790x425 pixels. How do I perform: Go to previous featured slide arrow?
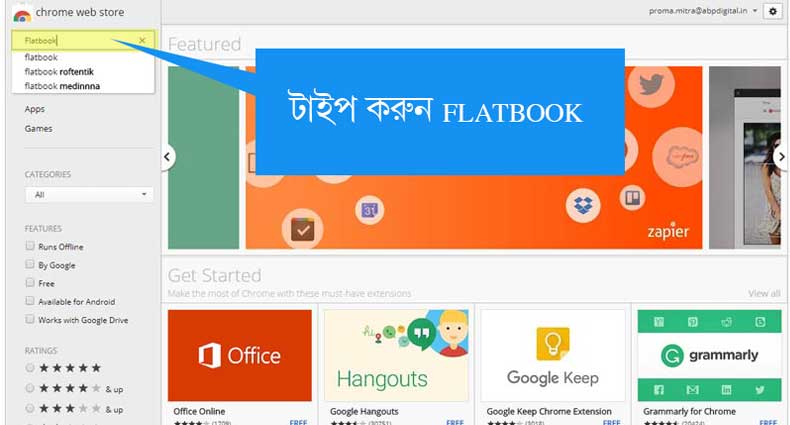[167, 157]
